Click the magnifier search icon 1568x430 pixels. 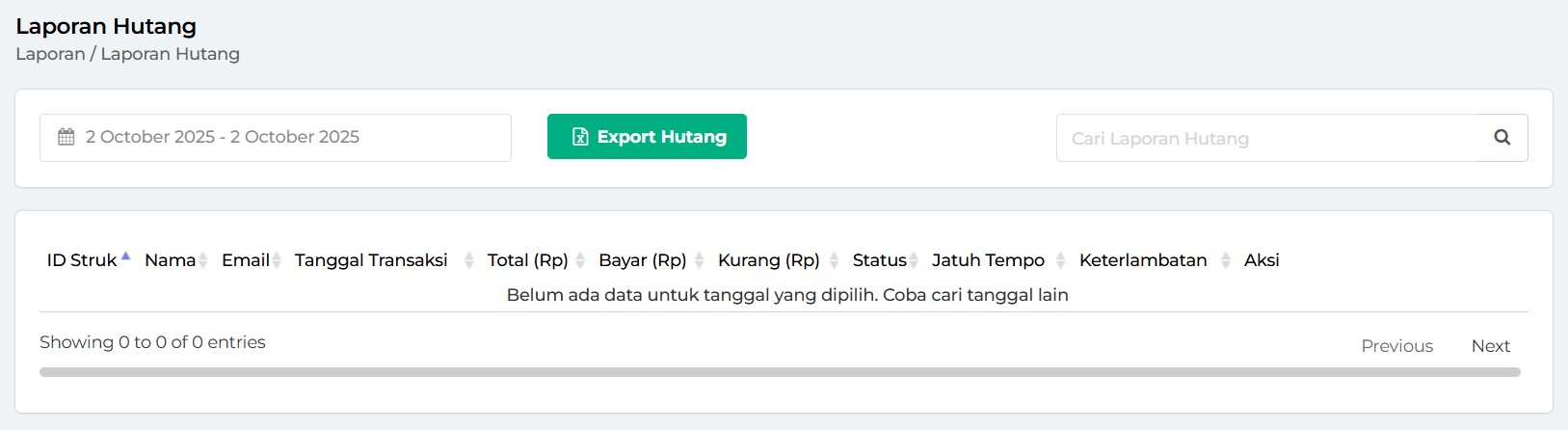(x=1502, y=137)
